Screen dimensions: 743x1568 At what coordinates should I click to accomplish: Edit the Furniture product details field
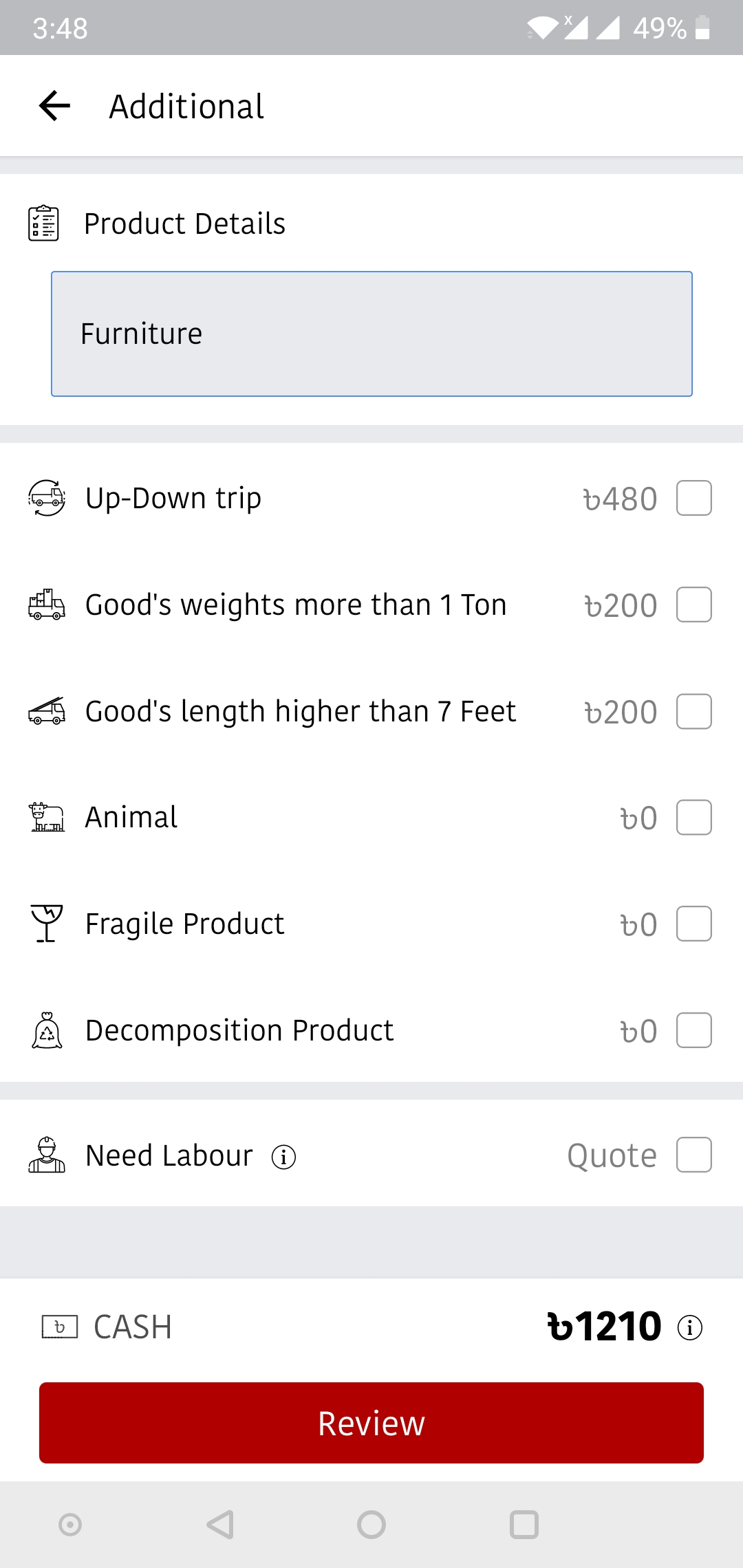coord(371,334)
